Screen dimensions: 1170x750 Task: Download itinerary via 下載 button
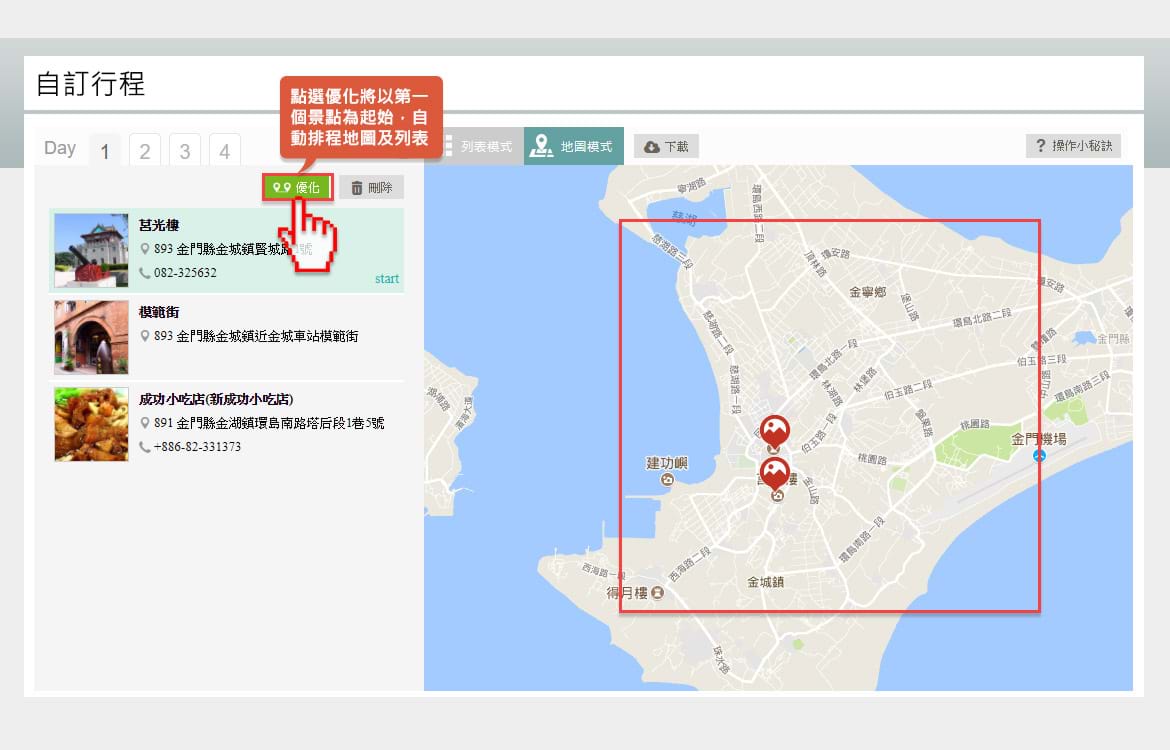(x=666, y=147)
